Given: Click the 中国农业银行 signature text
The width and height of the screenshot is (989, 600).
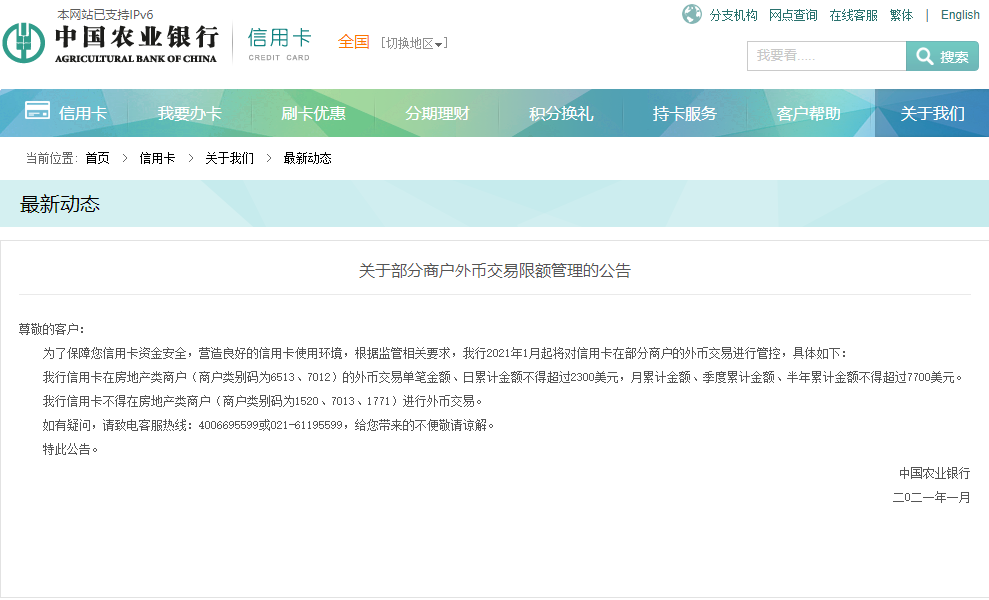Looking at the screenshot, I should tap(934, 473).
